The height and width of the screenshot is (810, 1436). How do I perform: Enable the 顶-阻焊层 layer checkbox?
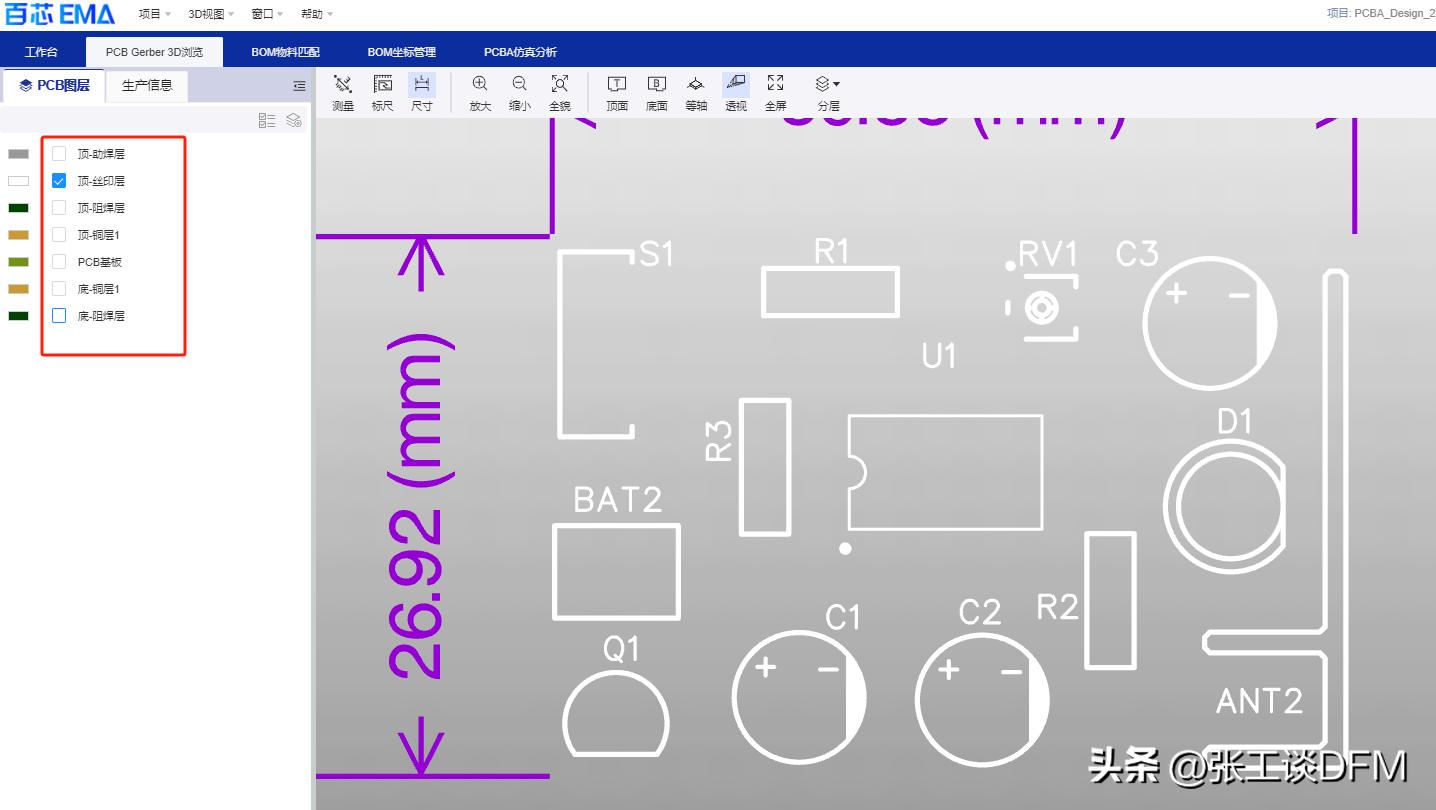[x=59, y=208]
